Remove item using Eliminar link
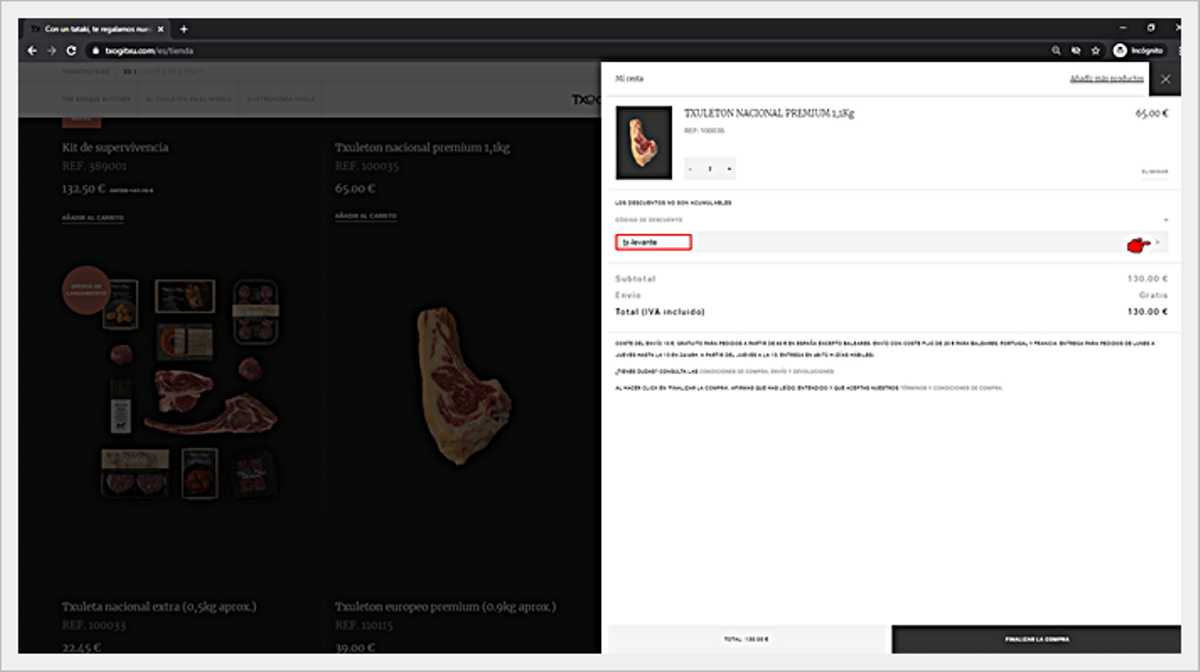This screenshot has width=1200, height=672. [x=1154, y=172]
